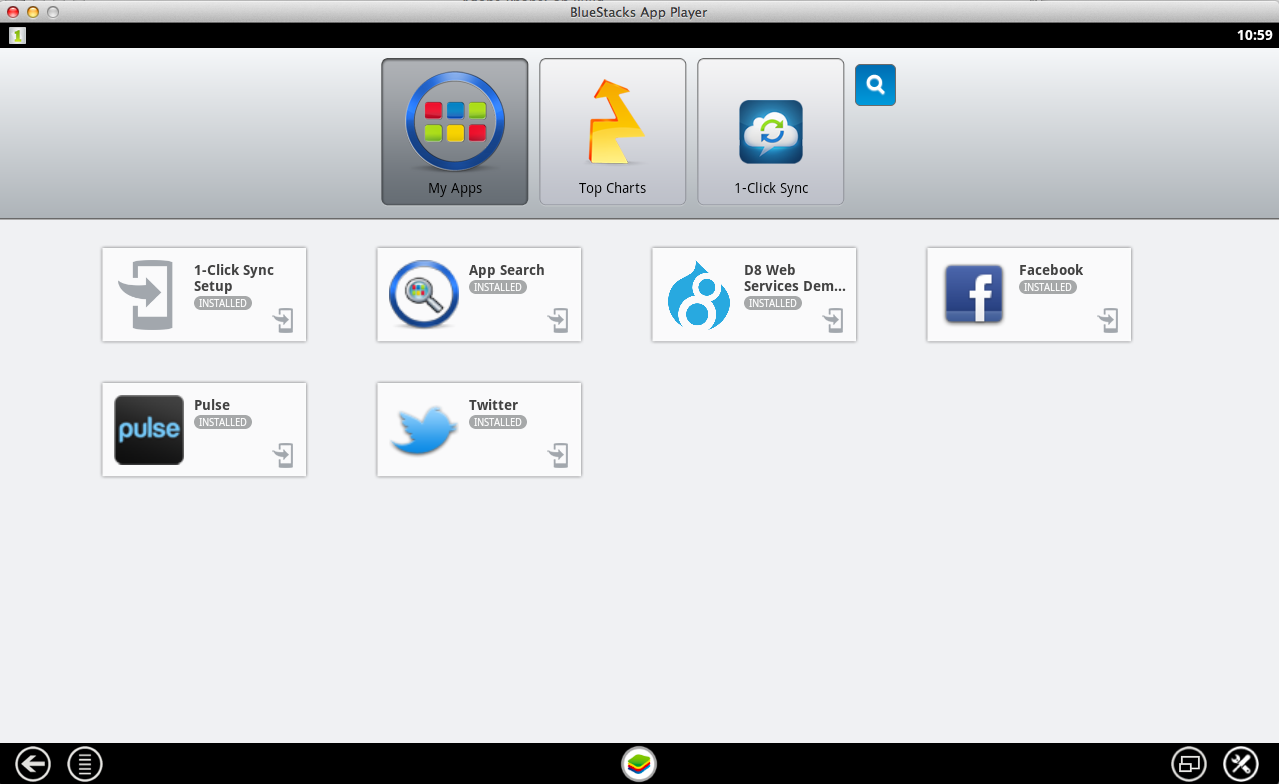Click the blue search magnifier button
The image size is (1279, 784).
point(875,85)
